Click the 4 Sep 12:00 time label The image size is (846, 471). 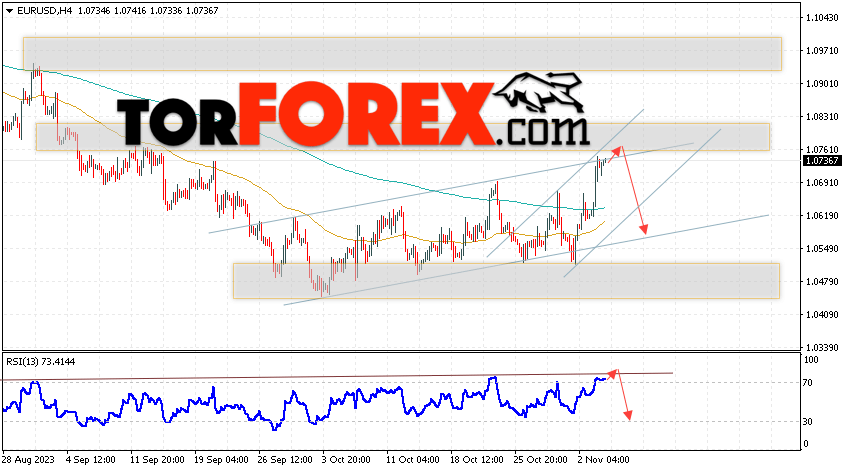coord(91,460)
